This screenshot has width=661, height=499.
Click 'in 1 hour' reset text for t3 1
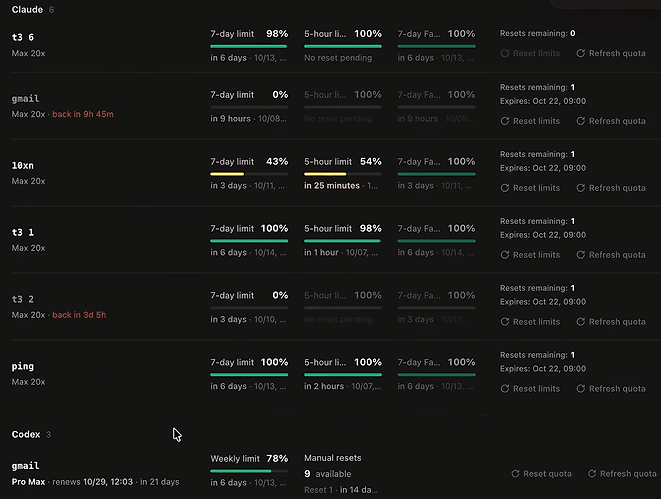pos(321,252)
